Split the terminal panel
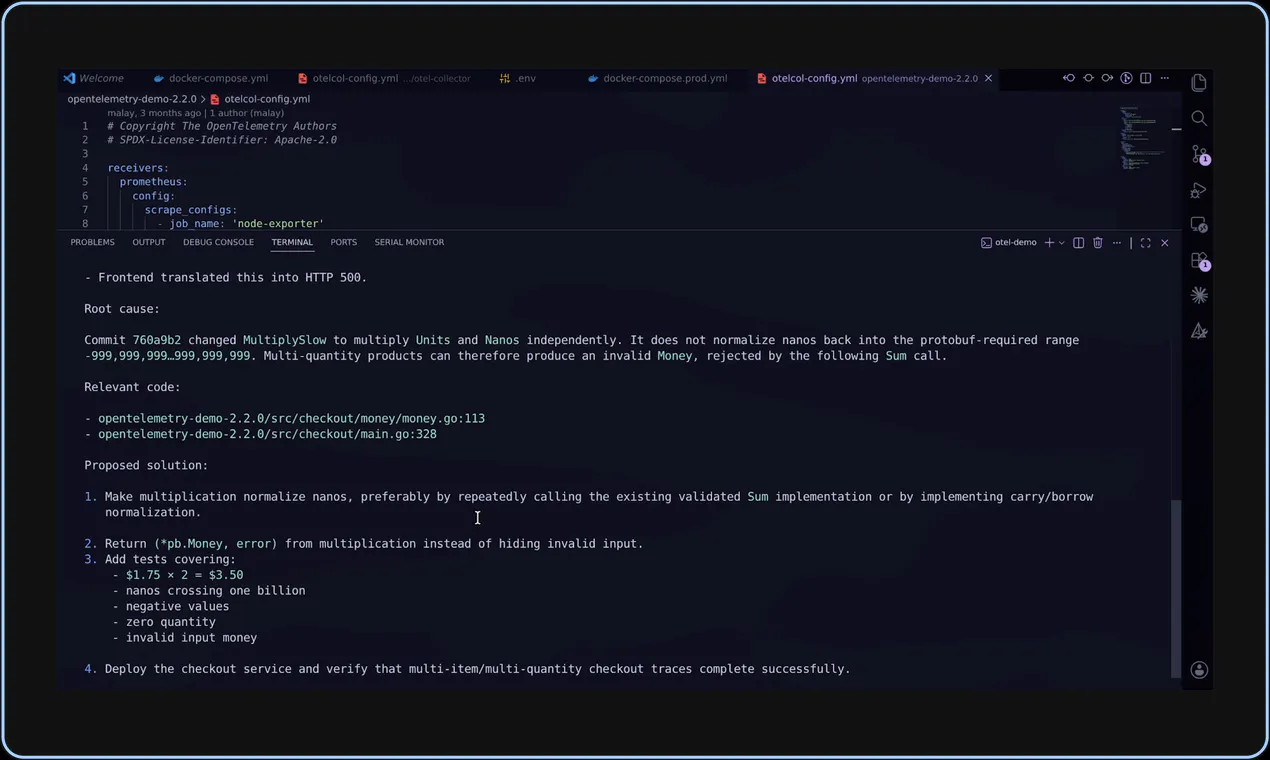 (x=1078, y=243)
